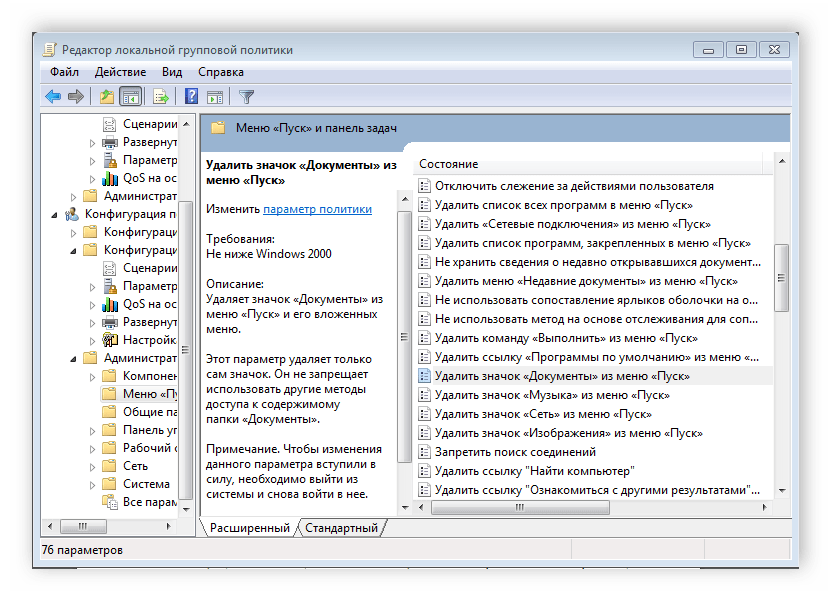
Task: Toggle the console tree visibility icon
Action: [130, 97]
